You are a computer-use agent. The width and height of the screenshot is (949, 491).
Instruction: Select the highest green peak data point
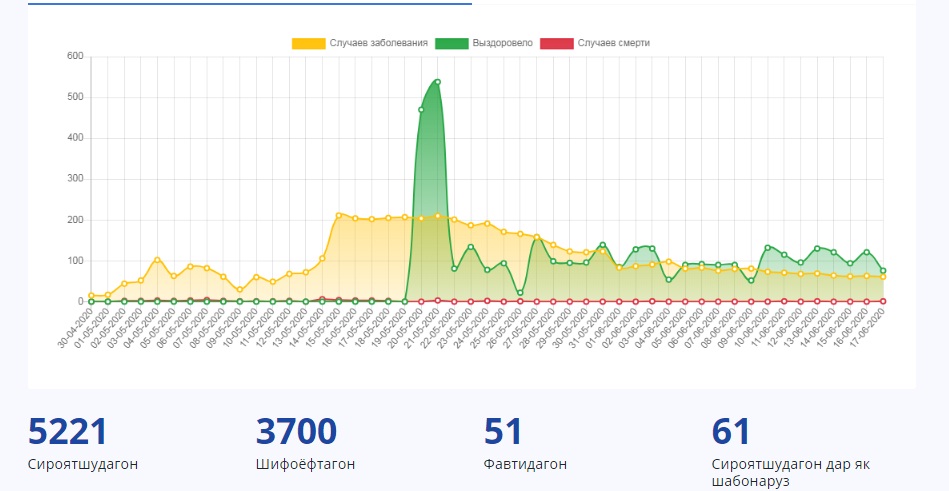(437, 82)
